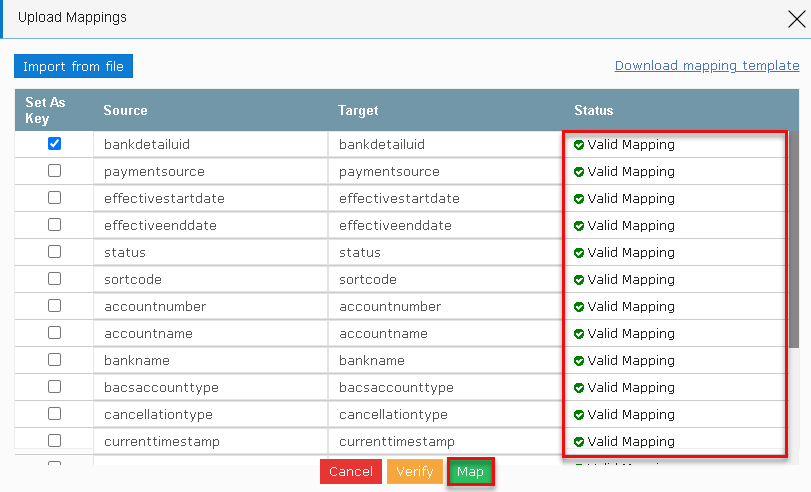Select the paymentsource source cell
Image resolution: width=811 pixels, height=492 pixels.
pos(211,171)
